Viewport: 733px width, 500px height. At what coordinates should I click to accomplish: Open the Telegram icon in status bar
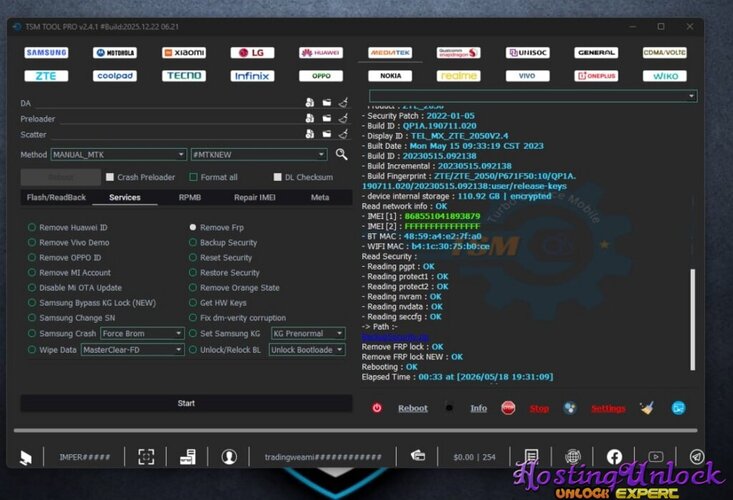(x=697, y=457)
